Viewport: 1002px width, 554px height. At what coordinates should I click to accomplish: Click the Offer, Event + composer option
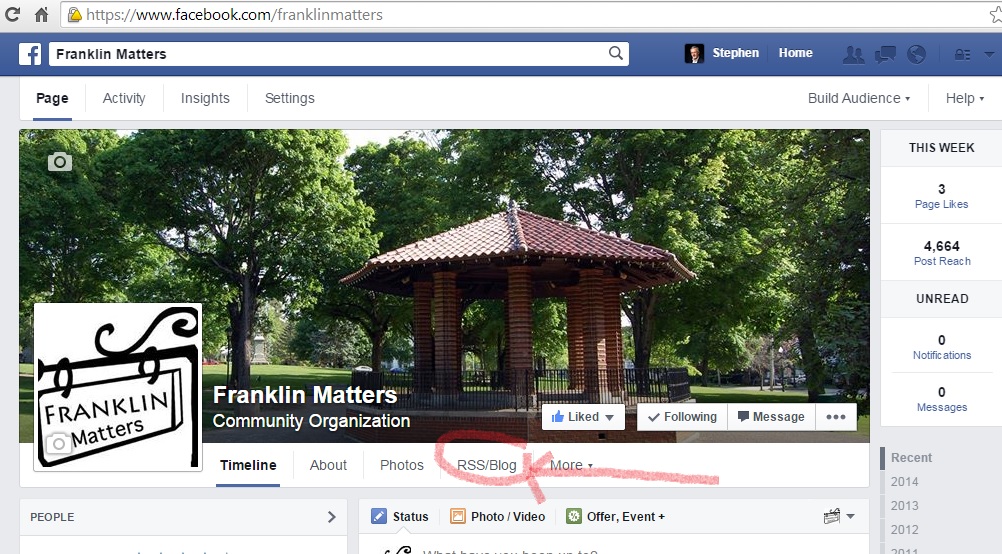[x=615, y=516]
